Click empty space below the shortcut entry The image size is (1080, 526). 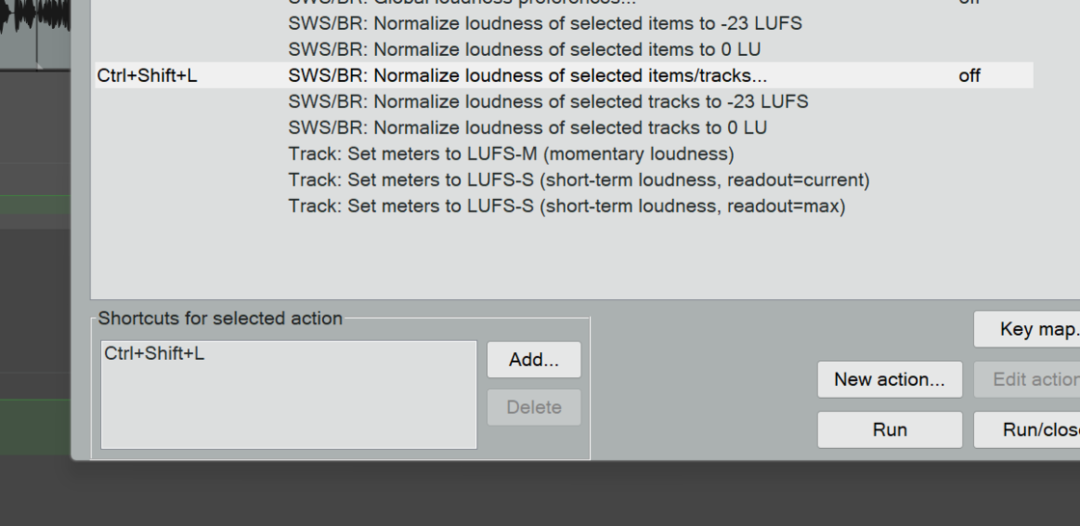tap(288, 410)
